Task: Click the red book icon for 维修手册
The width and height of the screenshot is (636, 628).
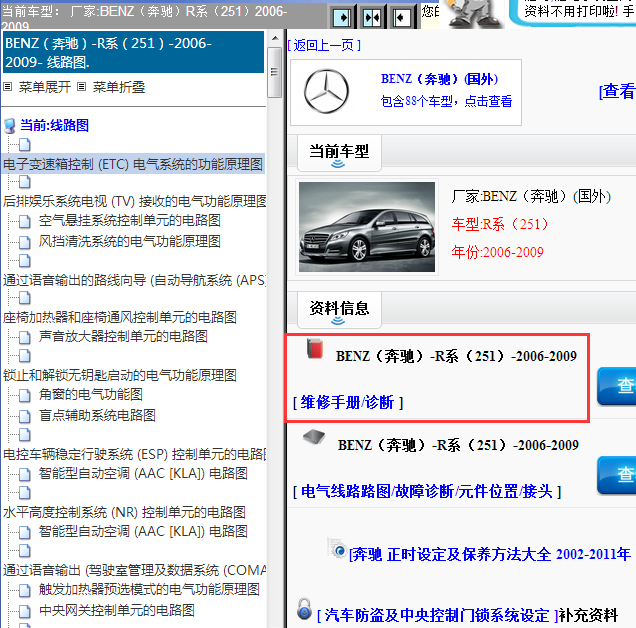Action: [315, 348]
